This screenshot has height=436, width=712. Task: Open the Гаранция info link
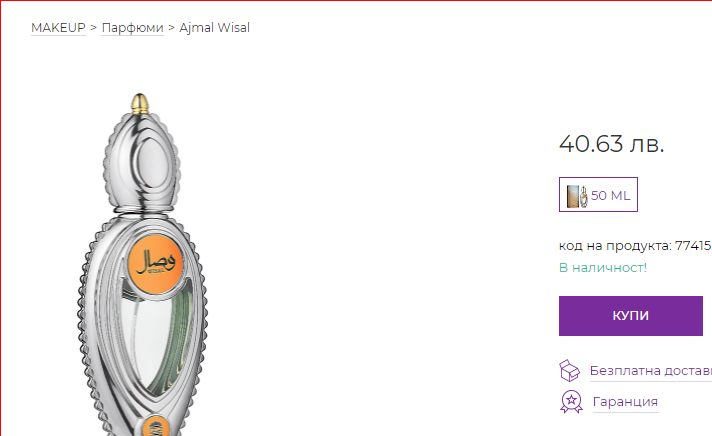[x=625, y=402]
